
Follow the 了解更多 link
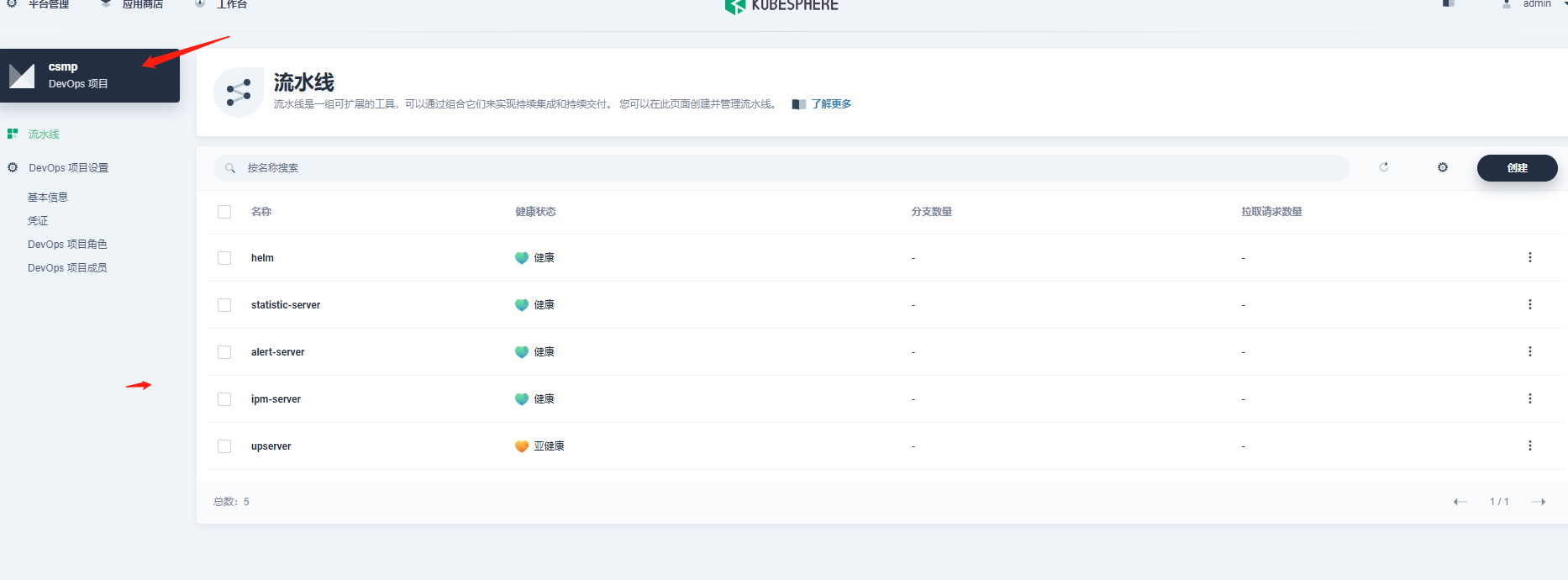pyautogui.click(x=831, y=104)
